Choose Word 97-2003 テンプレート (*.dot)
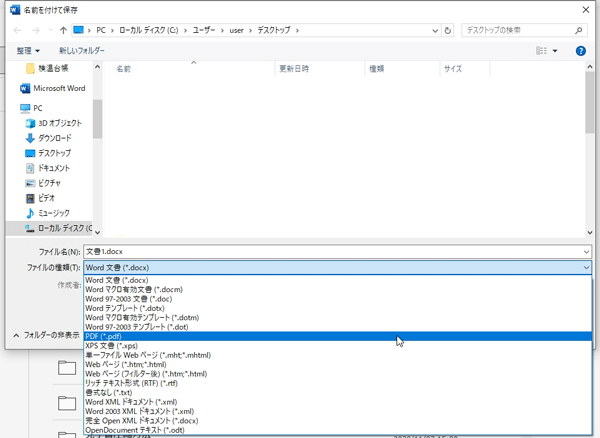Viewport: 600px width, 438px height. [x=338, y=327]
